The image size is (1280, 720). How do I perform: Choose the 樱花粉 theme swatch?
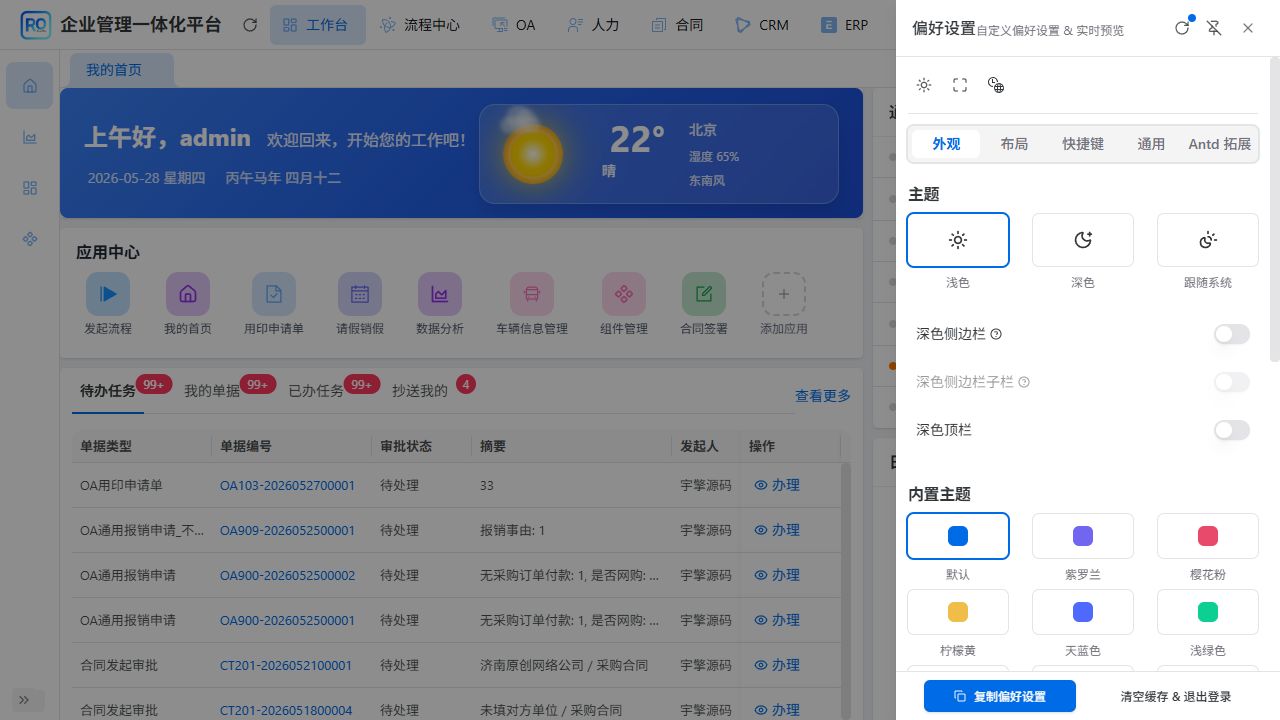click(1208, 536)
